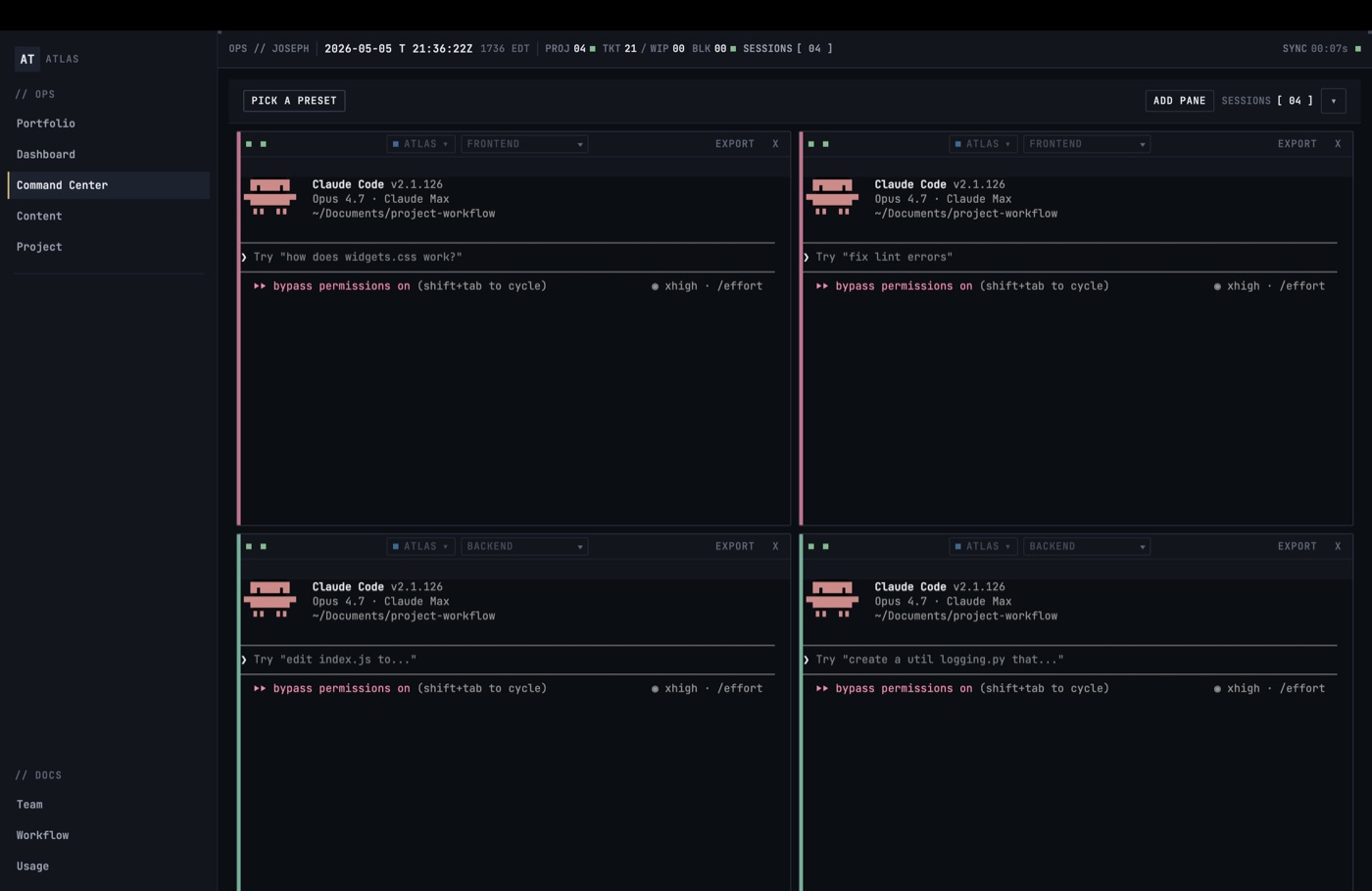Viewport: 1372px width, 891px height.
Task: Click the 'WIP 00' counter in top bar
Action: pyautogui.click(x=667, y=49)
